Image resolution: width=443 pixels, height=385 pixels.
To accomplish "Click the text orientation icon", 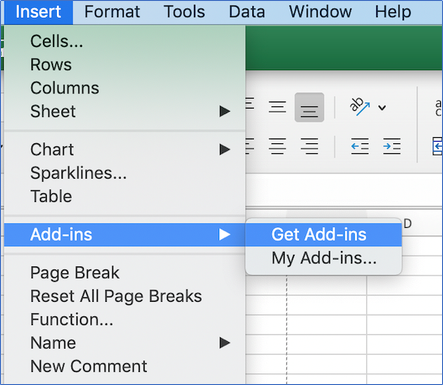I will [359, 107].
